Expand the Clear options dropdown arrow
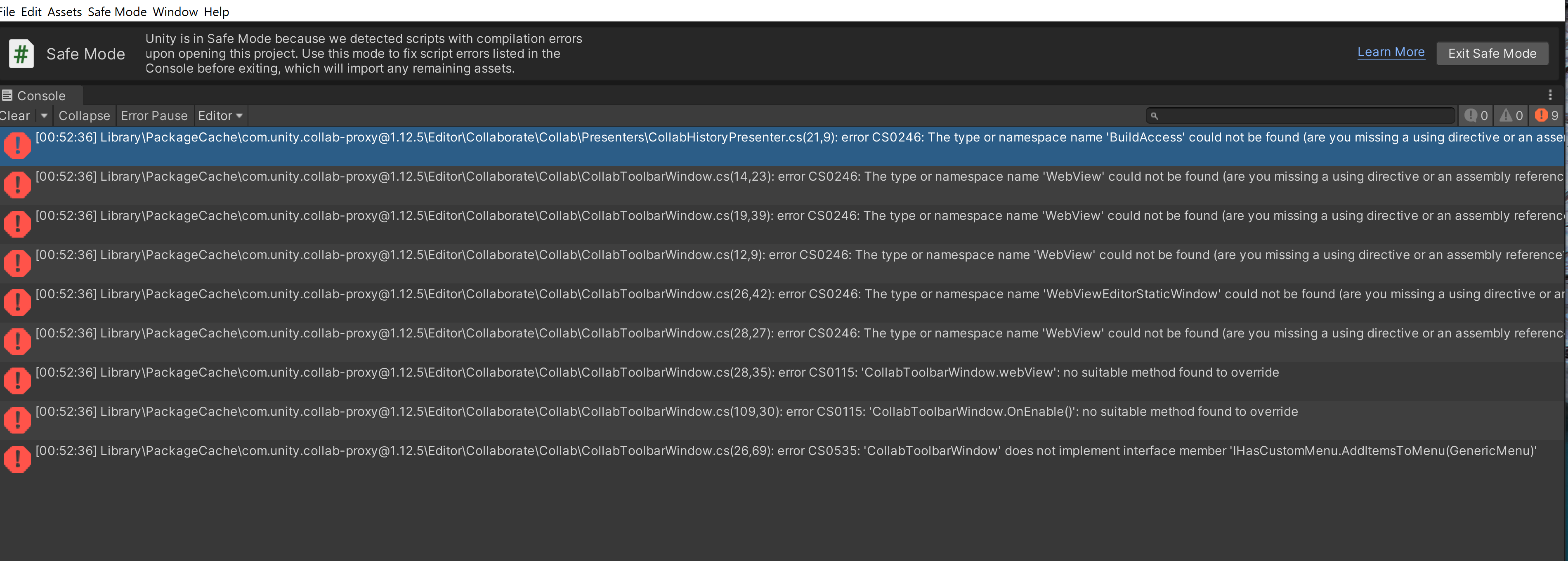 [44, 115]
